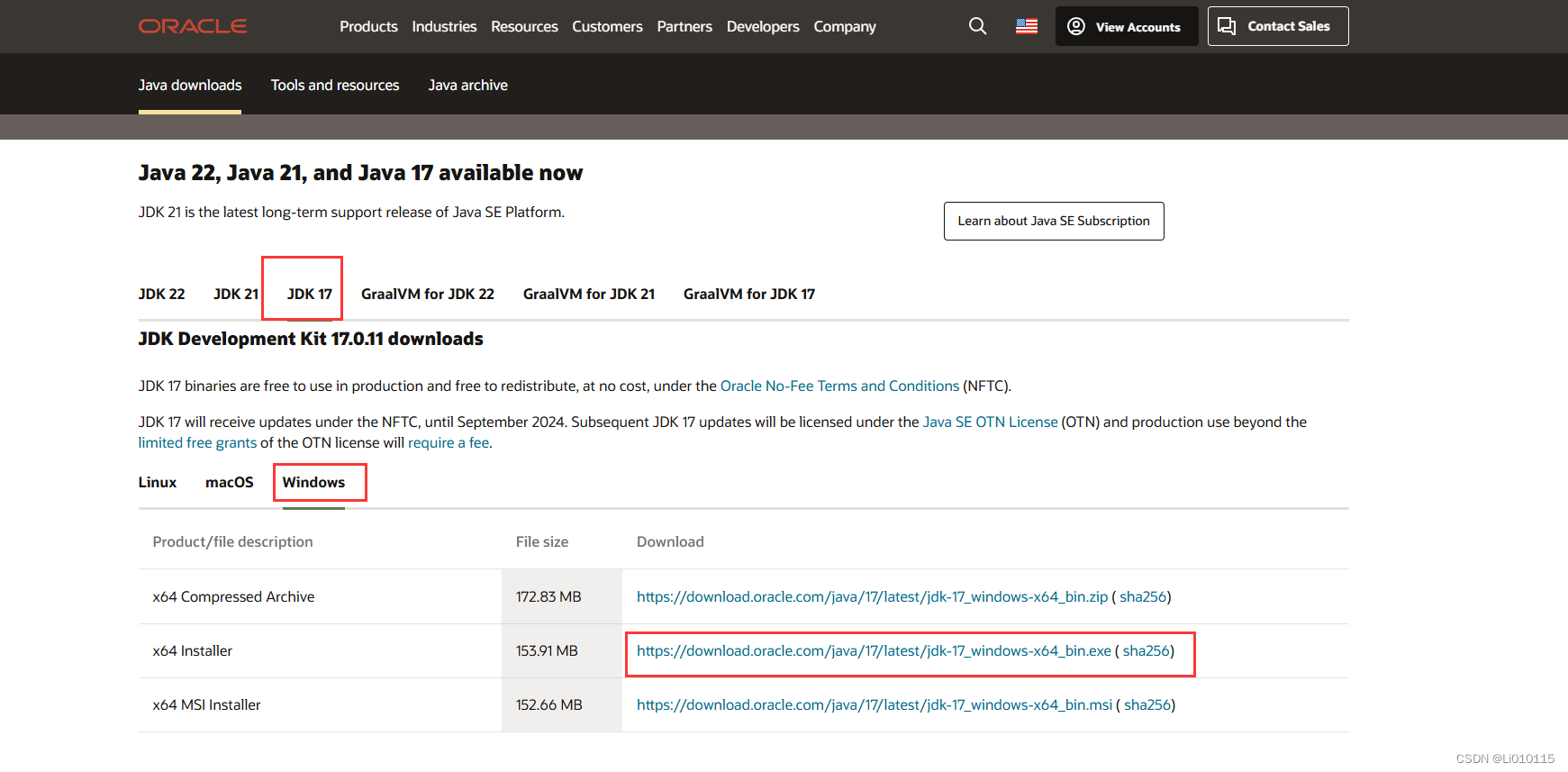Switch to the Windows tab
This screenshot has height=772, width=1568.
click(x=313, y=482)
